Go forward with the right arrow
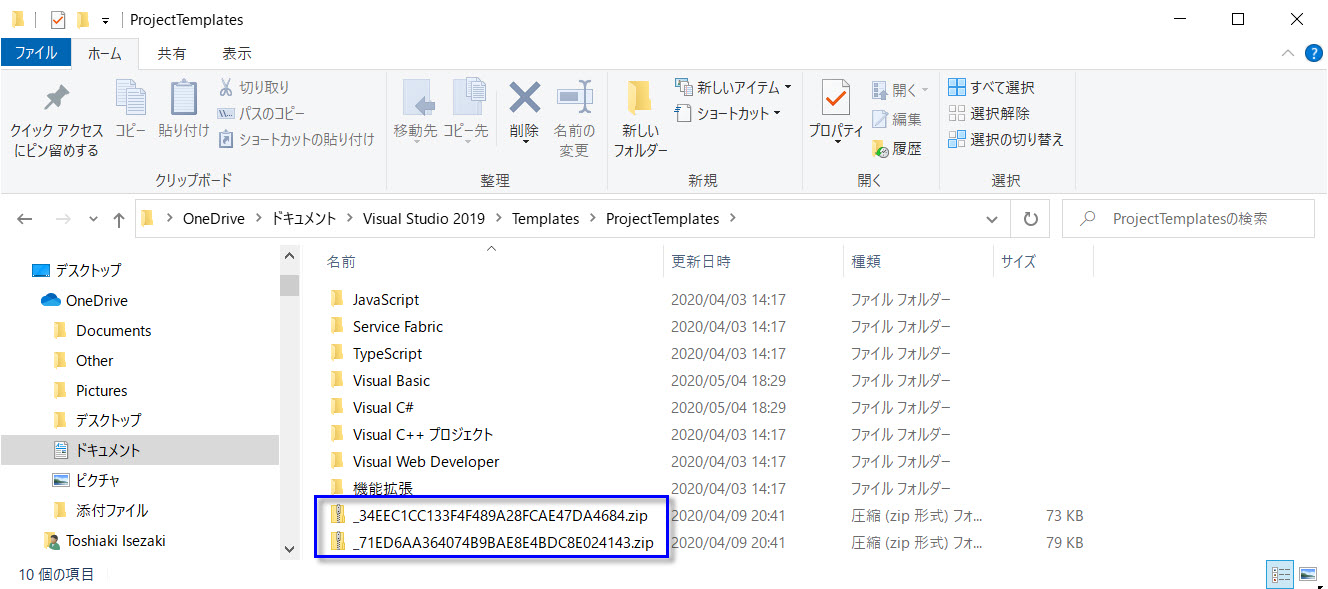The height and width of the screenshot is (589, 1328). (x=62, y=219)
